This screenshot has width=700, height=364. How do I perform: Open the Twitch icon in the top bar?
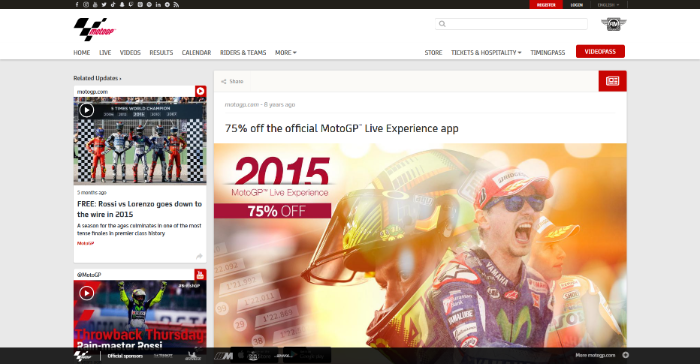[x=131, y=4]
